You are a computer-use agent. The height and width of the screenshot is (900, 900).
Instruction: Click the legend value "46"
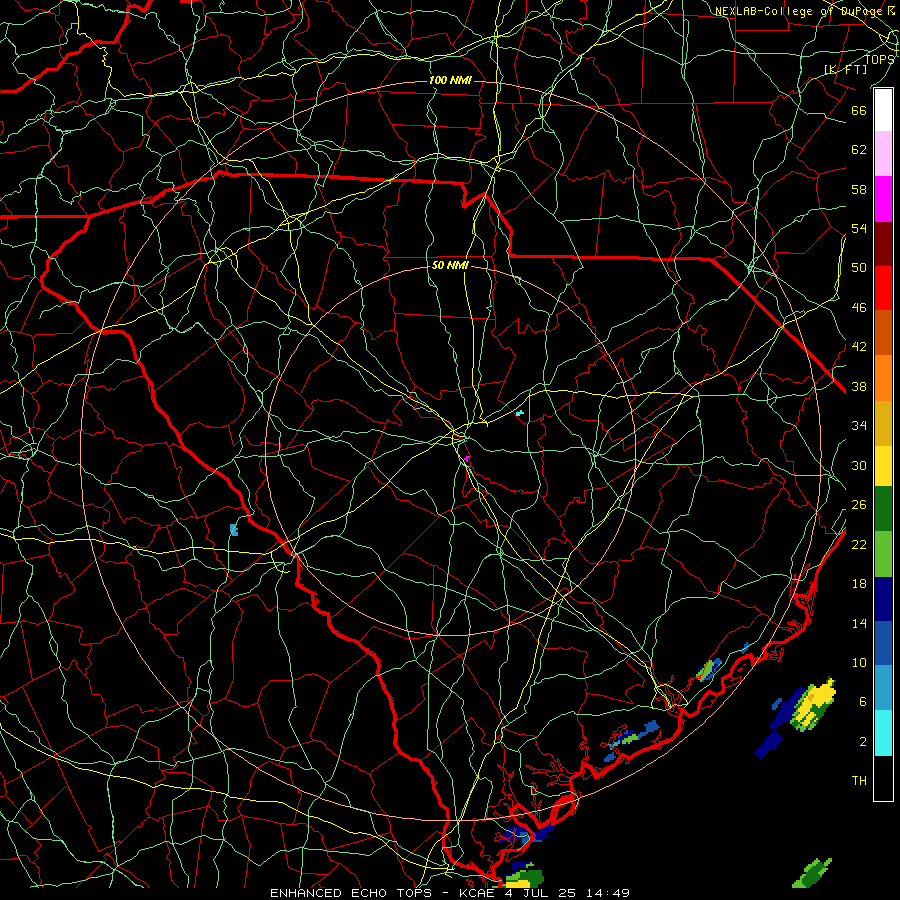click(x=859, y=308)
